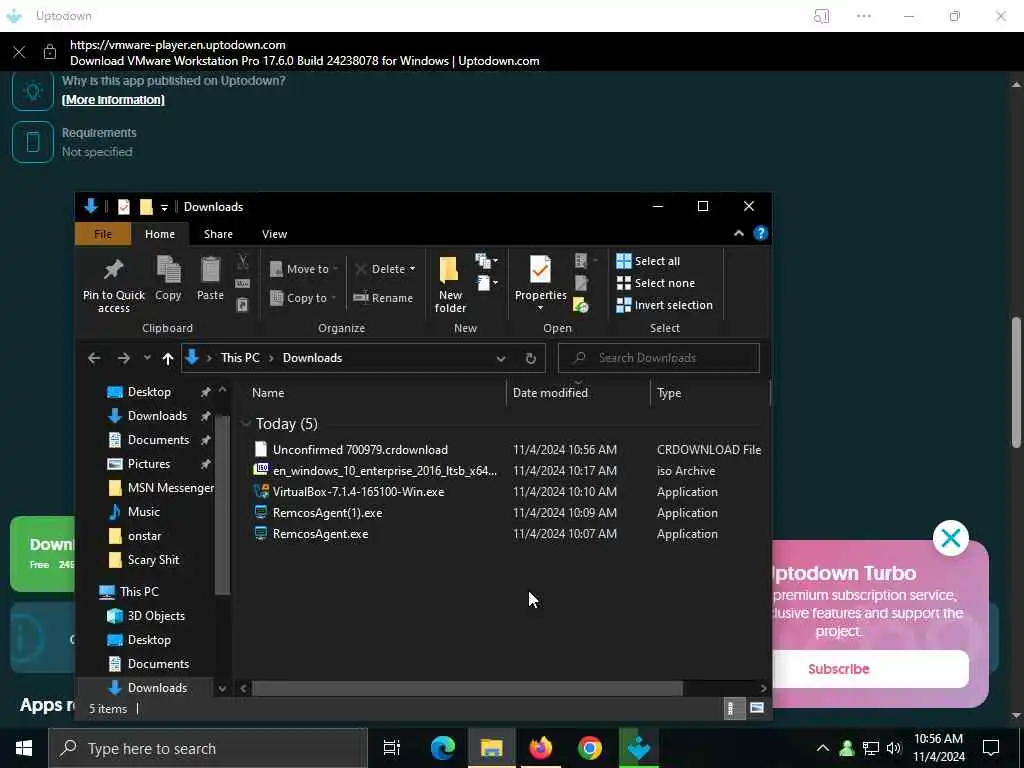1024x768 pixels.
Task: Refresh the Downloads folder
Action: [x=530, y=359]
